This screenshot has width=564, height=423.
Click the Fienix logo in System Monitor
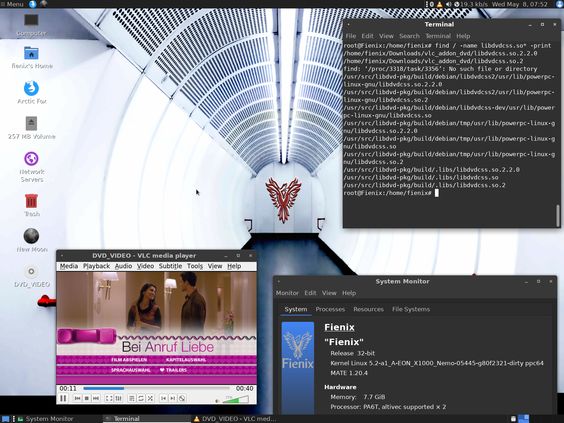point(298,367)
